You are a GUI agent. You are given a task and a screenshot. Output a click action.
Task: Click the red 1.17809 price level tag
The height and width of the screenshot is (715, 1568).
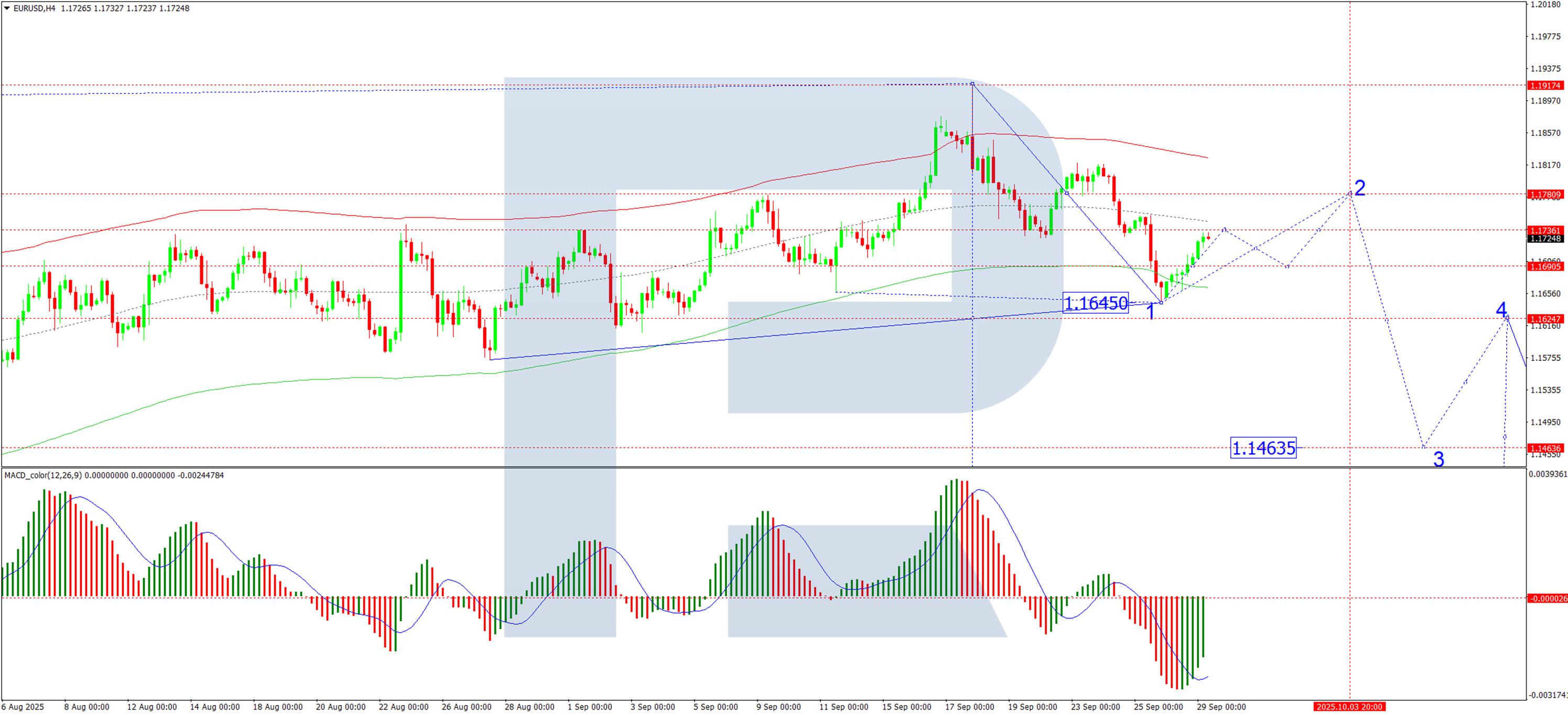click(1545, 195)
